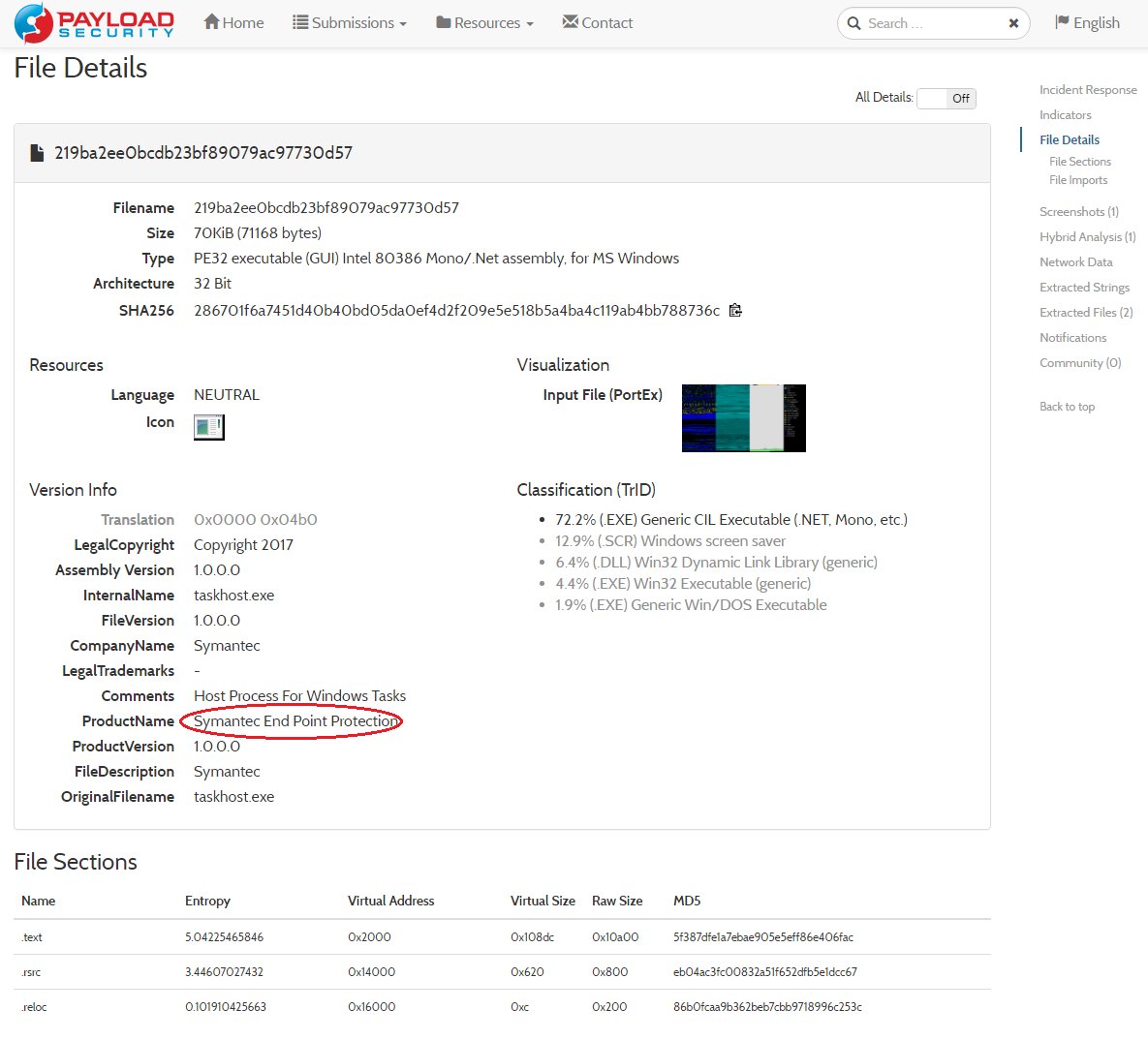Click the Entropy column header
The height and width of the screenshot is (1040, 1148).
tap(207, 901)
